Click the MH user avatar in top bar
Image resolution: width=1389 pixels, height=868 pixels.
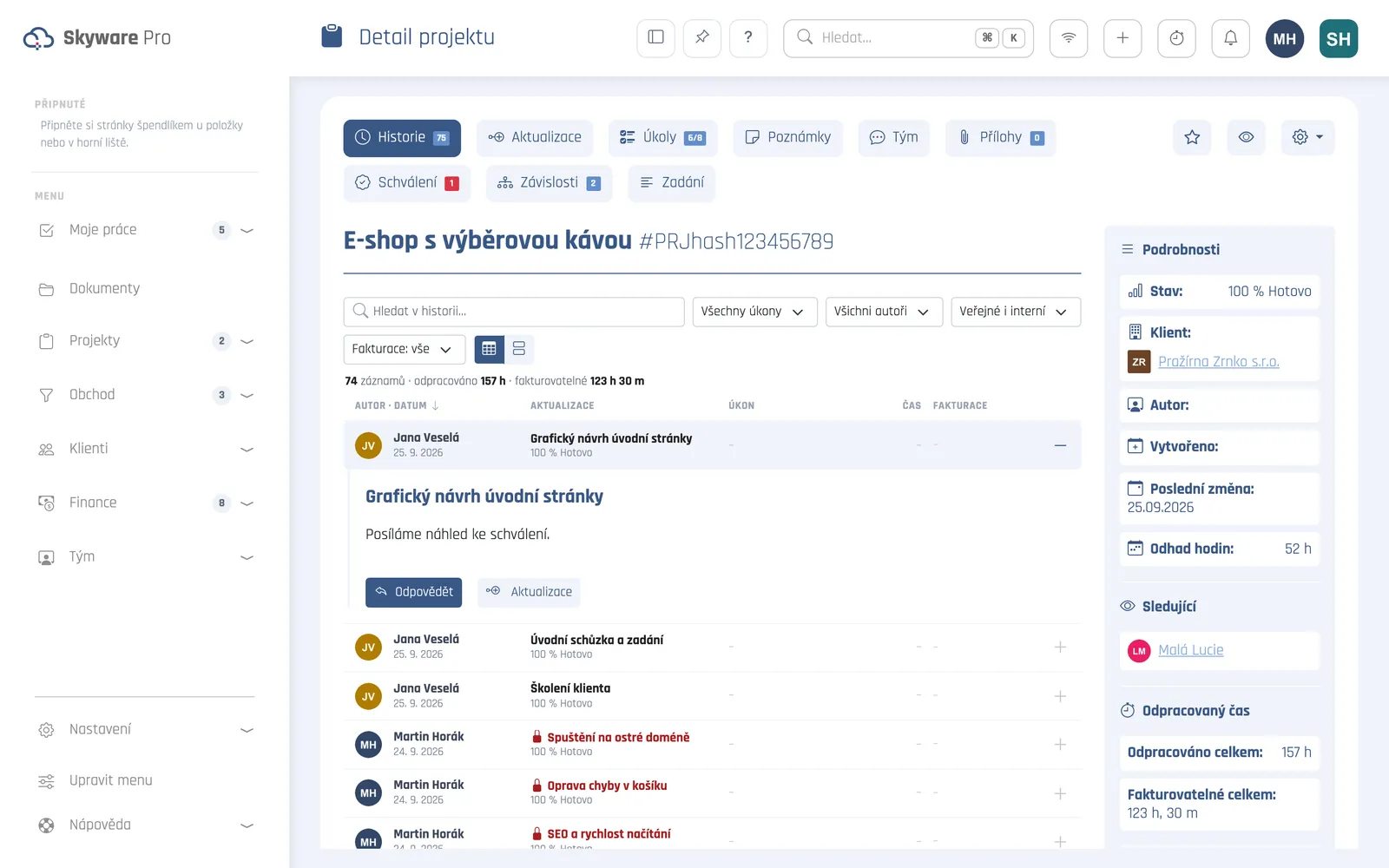pyautogui.click(x=1285, y=38)
